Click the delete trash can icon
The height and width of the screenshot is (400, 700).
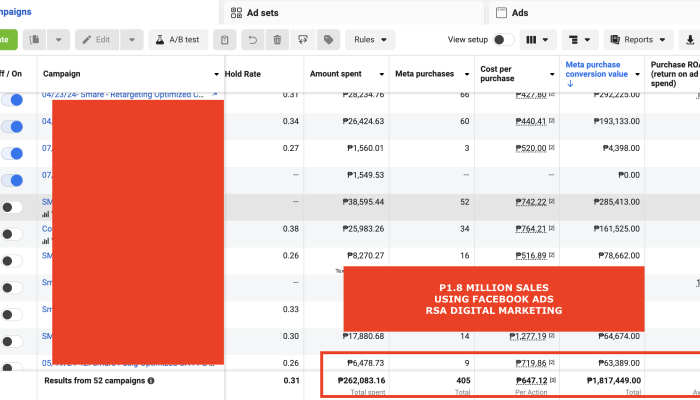pyautogui.click(x=277, y=40)
